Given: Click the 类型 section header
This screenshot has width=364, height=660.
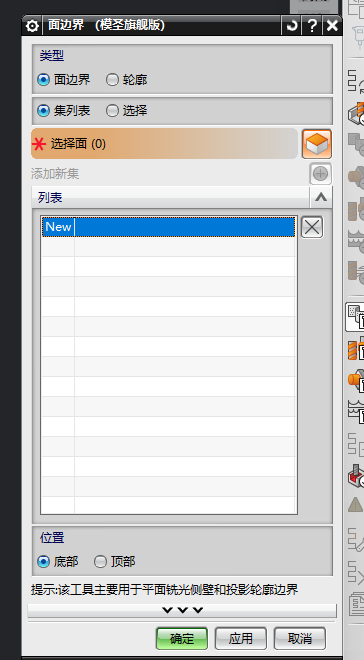Looking at the screenshot, I should [52, 56].
